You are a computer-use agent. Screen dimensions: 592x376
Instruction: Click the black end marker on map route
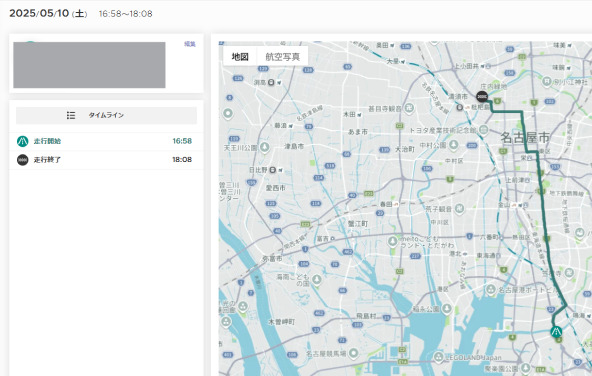point(482,97)
